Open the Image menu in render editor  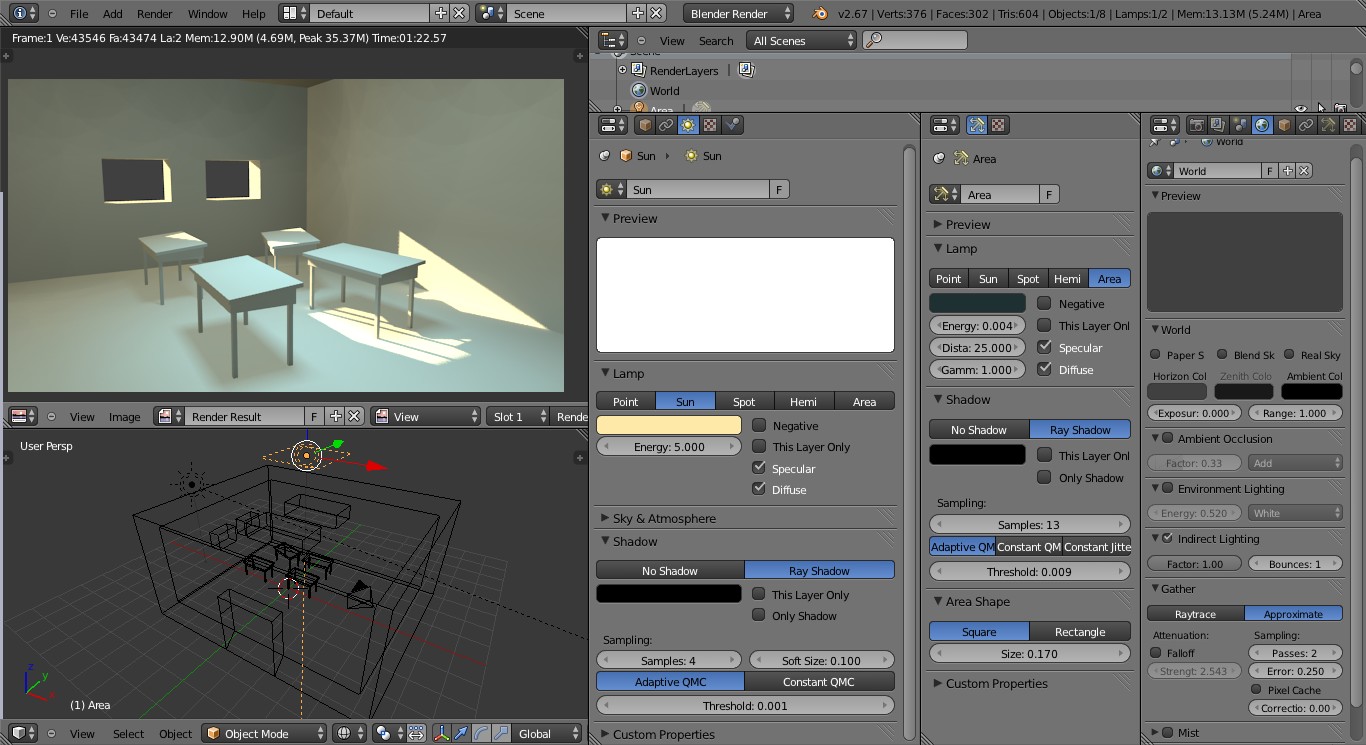[124, 416]
